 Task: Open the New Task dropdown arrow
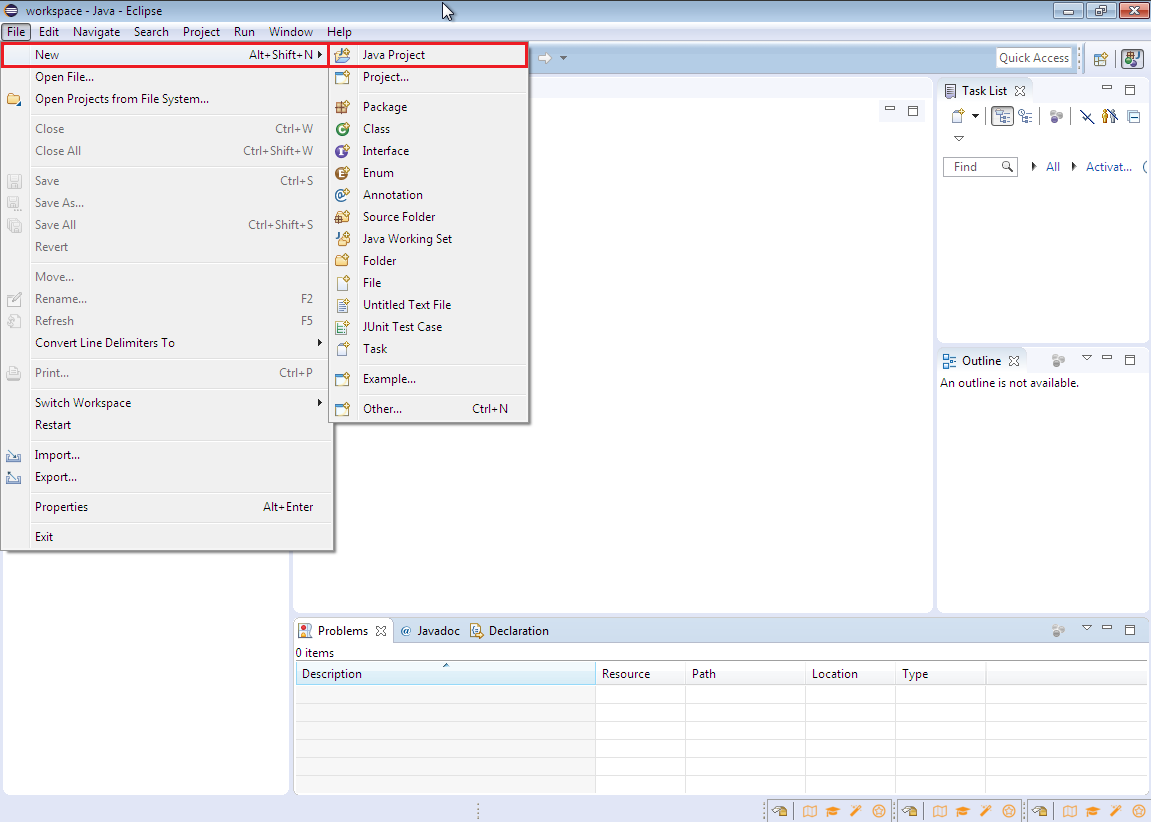click(976, 116)
